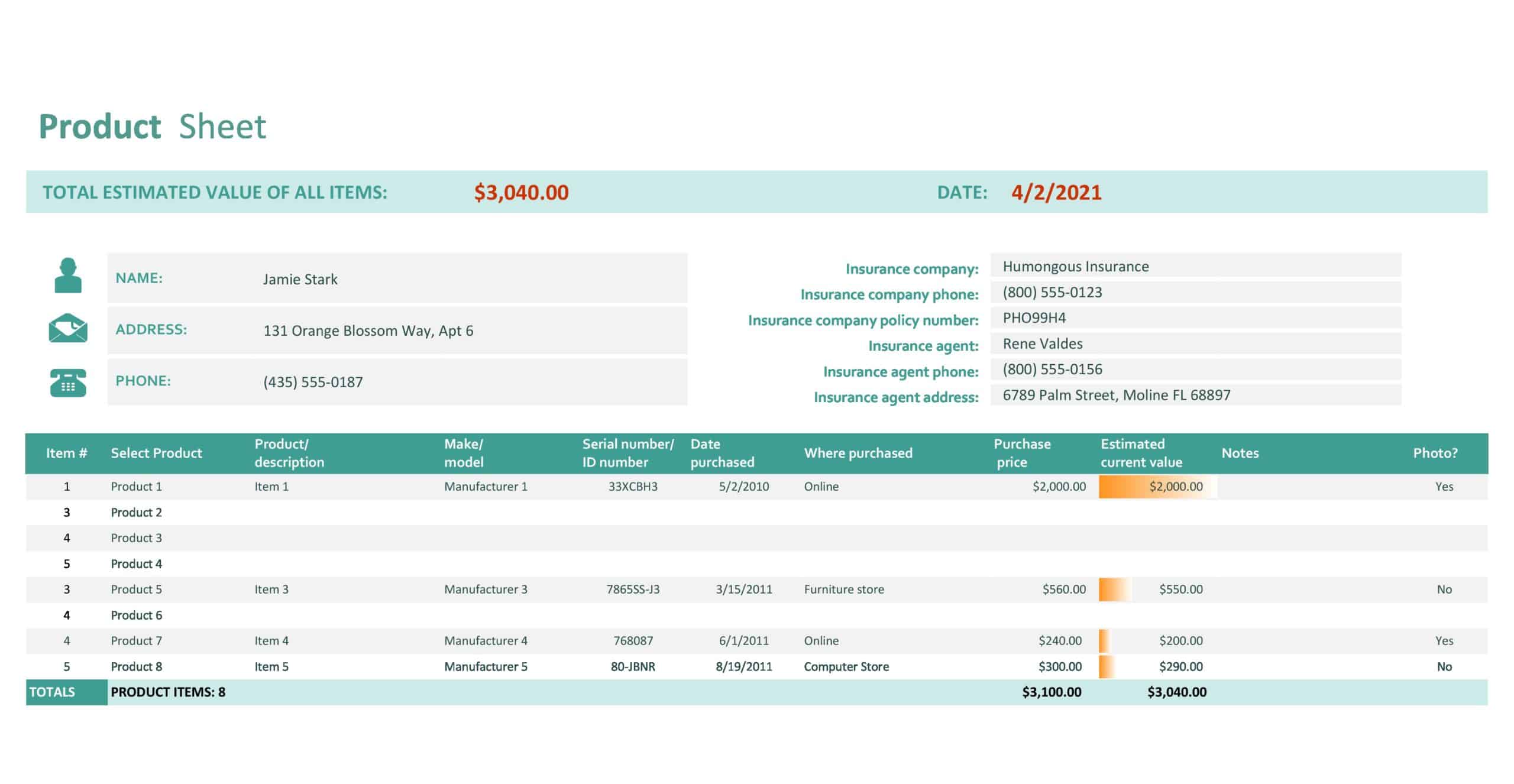Click the person silhouette icon beside Name
This screenshot has height=784, width=1514.
[x=68, y=276]
